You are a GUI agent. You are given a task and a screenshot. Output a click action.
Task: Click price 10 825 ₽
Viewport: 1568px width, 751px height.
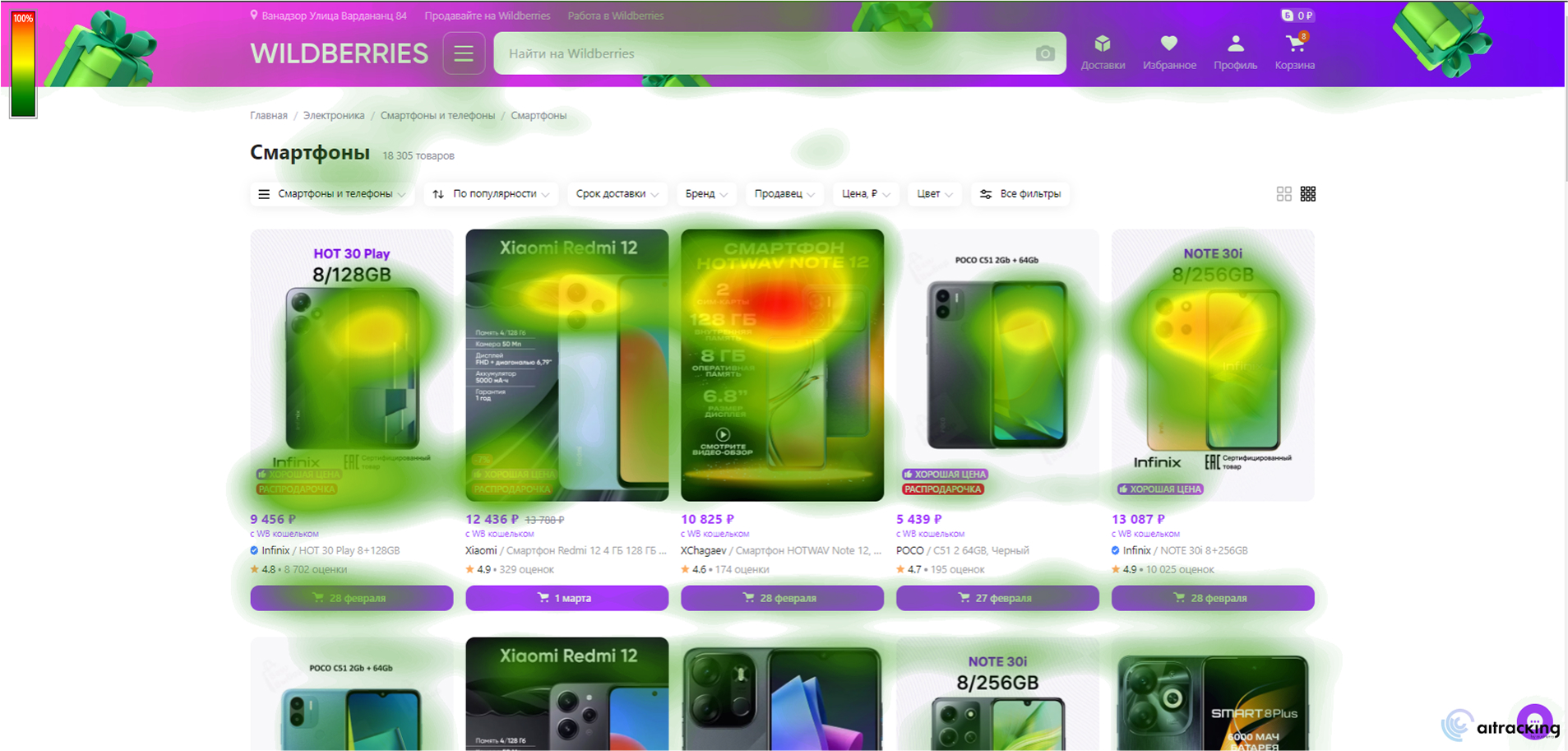tap(708, 519)
